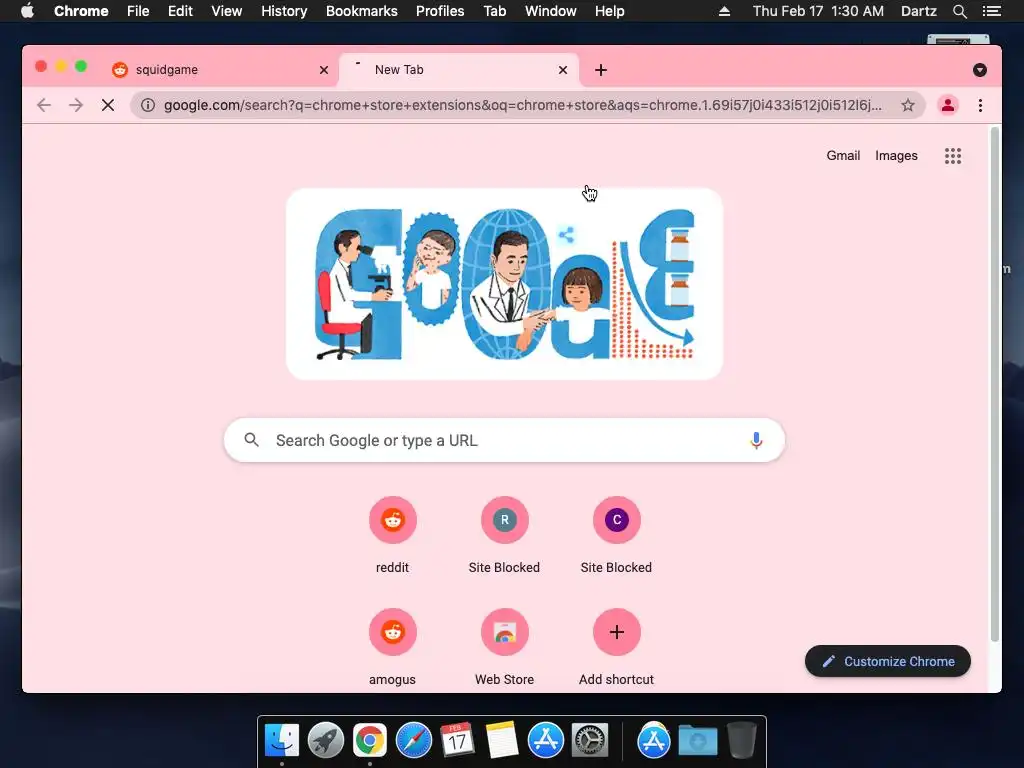Viewport: 1024px width, 768px height.
Task: Open Calendar from the Dock
Action: pyautogui.click(x=457, y=741)
